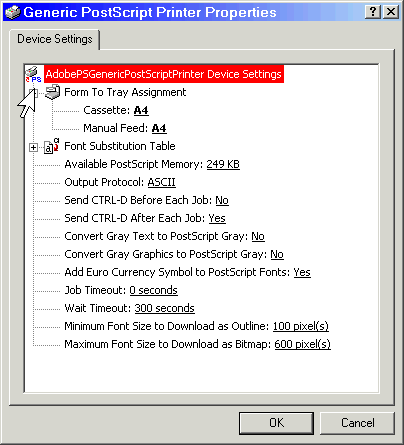Change the Output Protocol ASCII value
The image size is (404, 445).
point(162,182)
